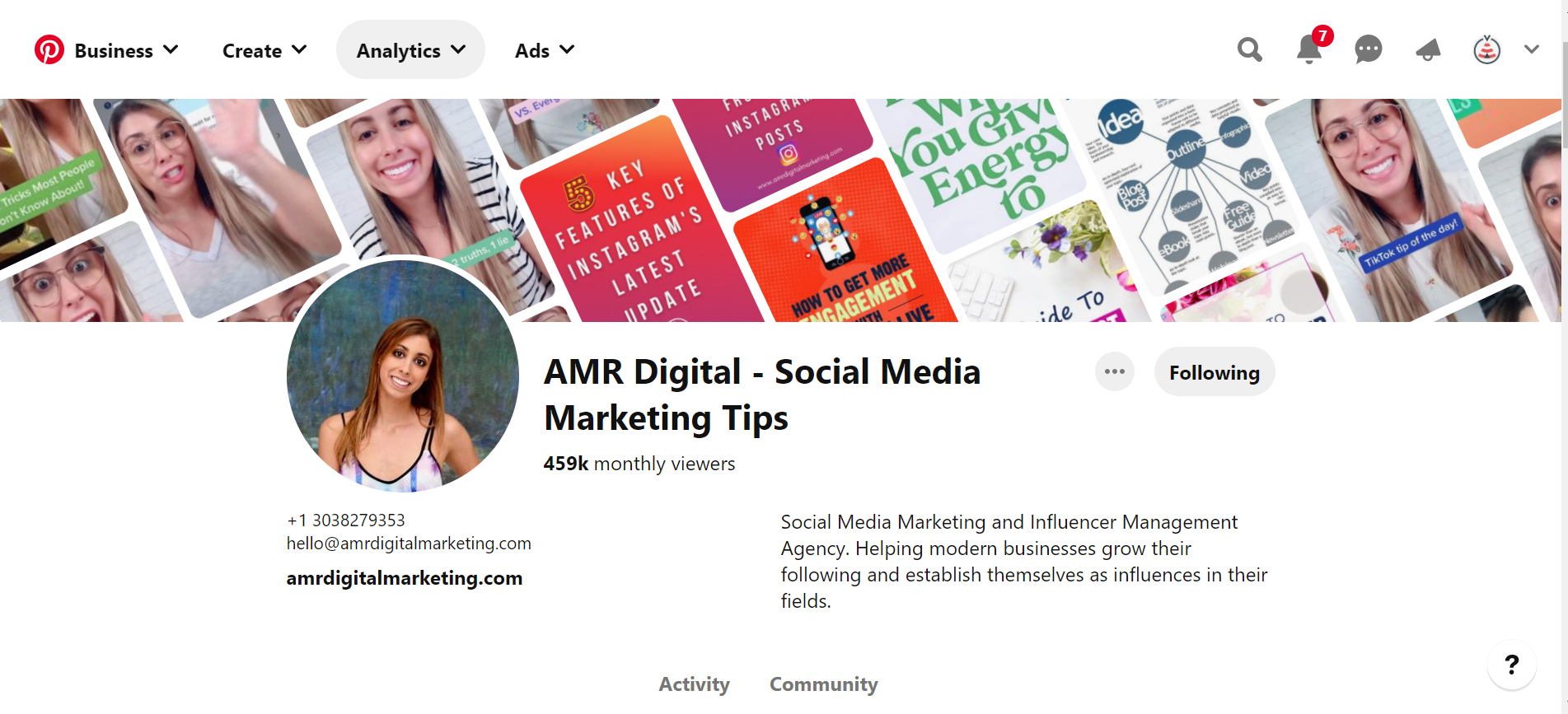Switch to the Community tab

(x=823, y=684)
